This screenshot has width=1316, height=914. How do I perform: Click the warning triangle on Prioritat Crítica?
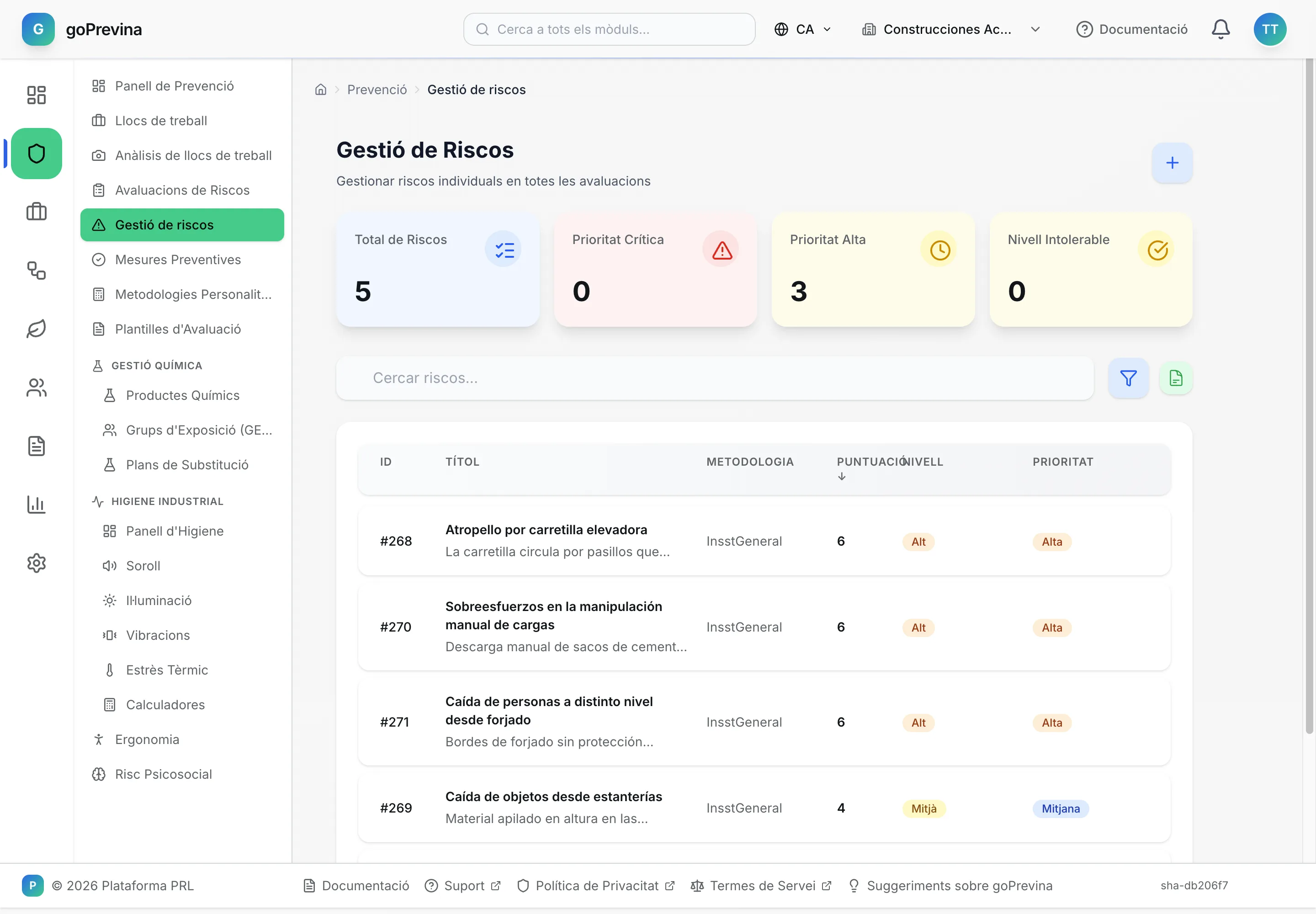pyautogui.click(x=721, y=249)
